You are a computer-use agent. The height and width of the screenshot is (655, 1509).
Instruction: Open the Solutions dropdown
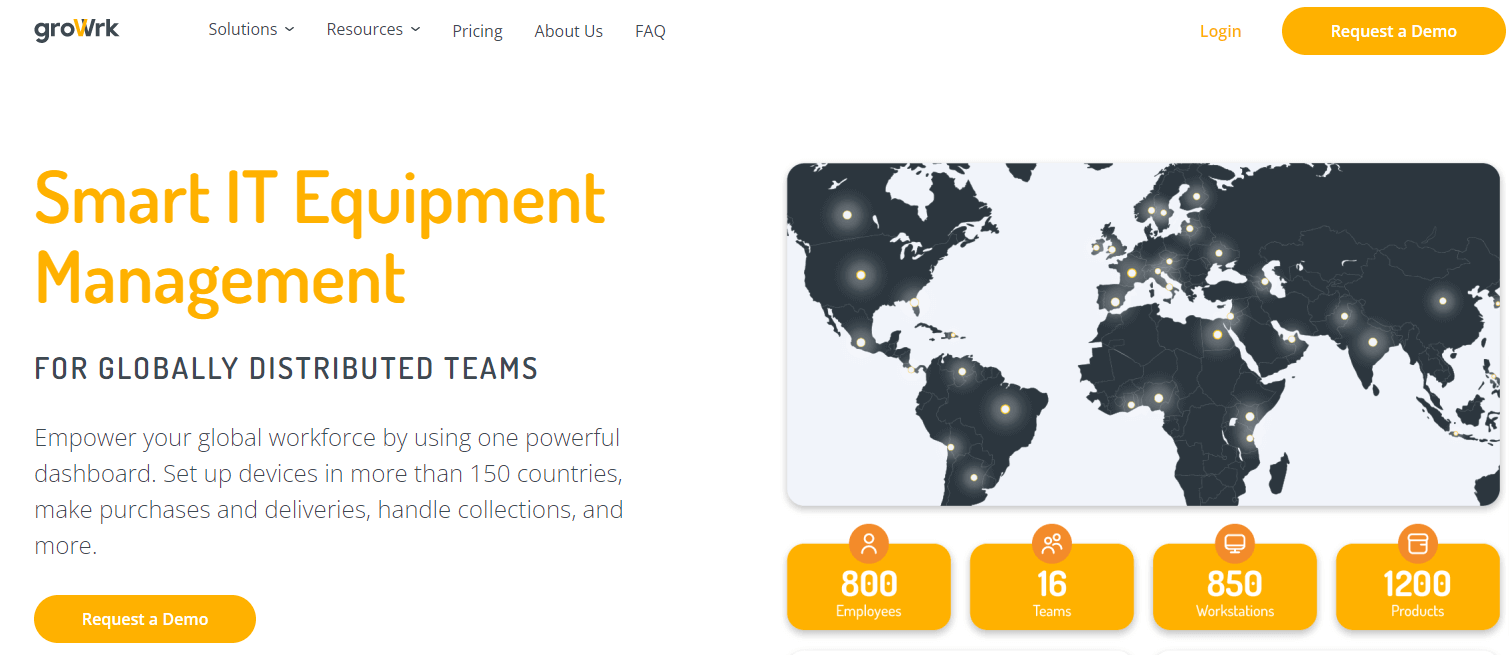(243, 29)
